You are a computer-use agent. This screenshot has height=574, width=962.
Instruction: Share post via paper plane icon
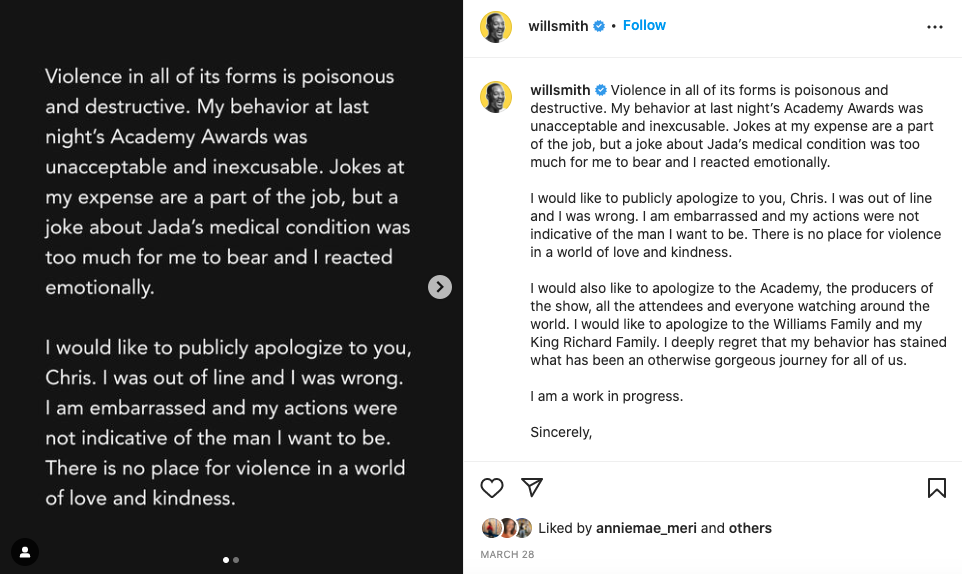point(532,487)
